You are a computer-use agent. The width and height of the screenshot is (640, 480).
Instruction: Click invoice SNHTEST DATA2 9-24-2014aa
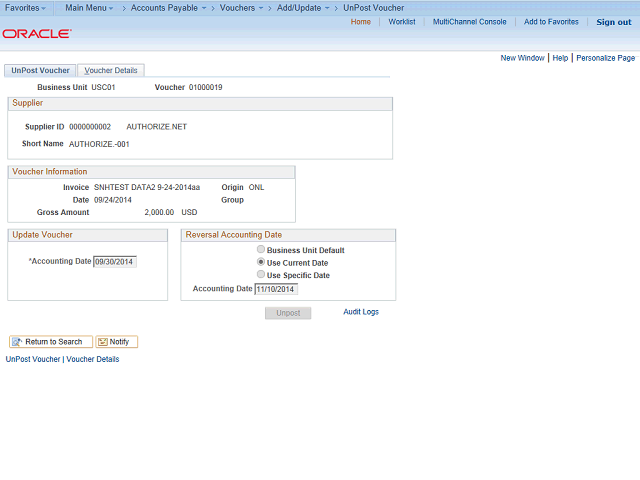(147, 187)
